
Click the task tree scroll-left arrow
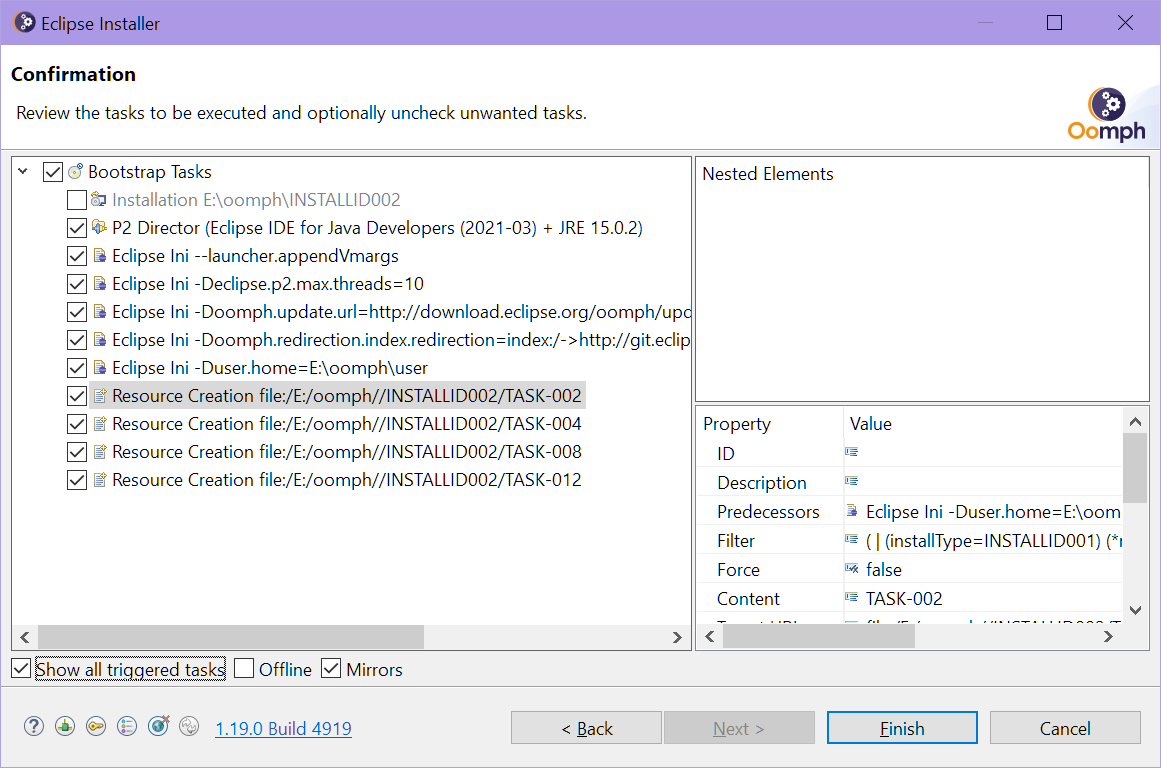point(24,637)
